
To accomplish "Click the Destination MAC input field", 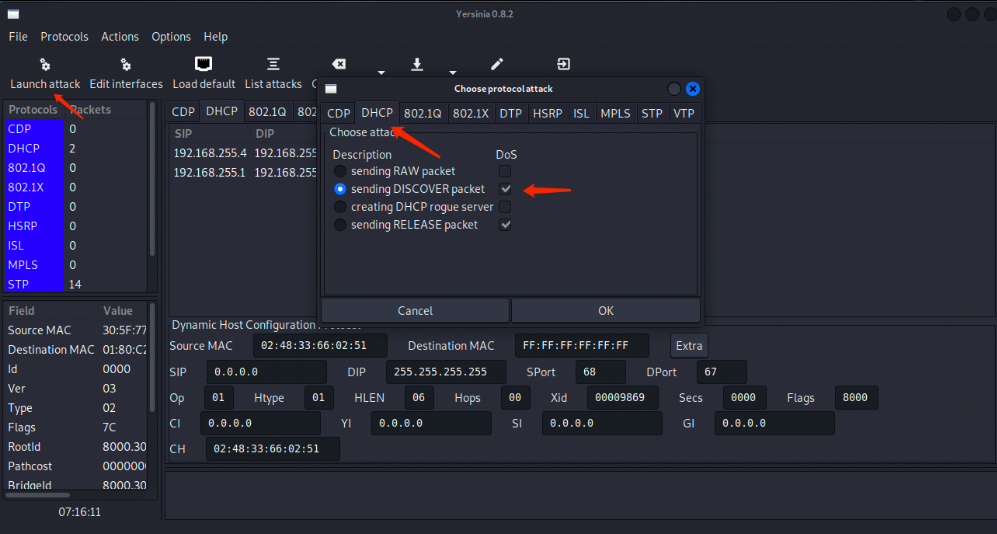I will coord(582,346).
